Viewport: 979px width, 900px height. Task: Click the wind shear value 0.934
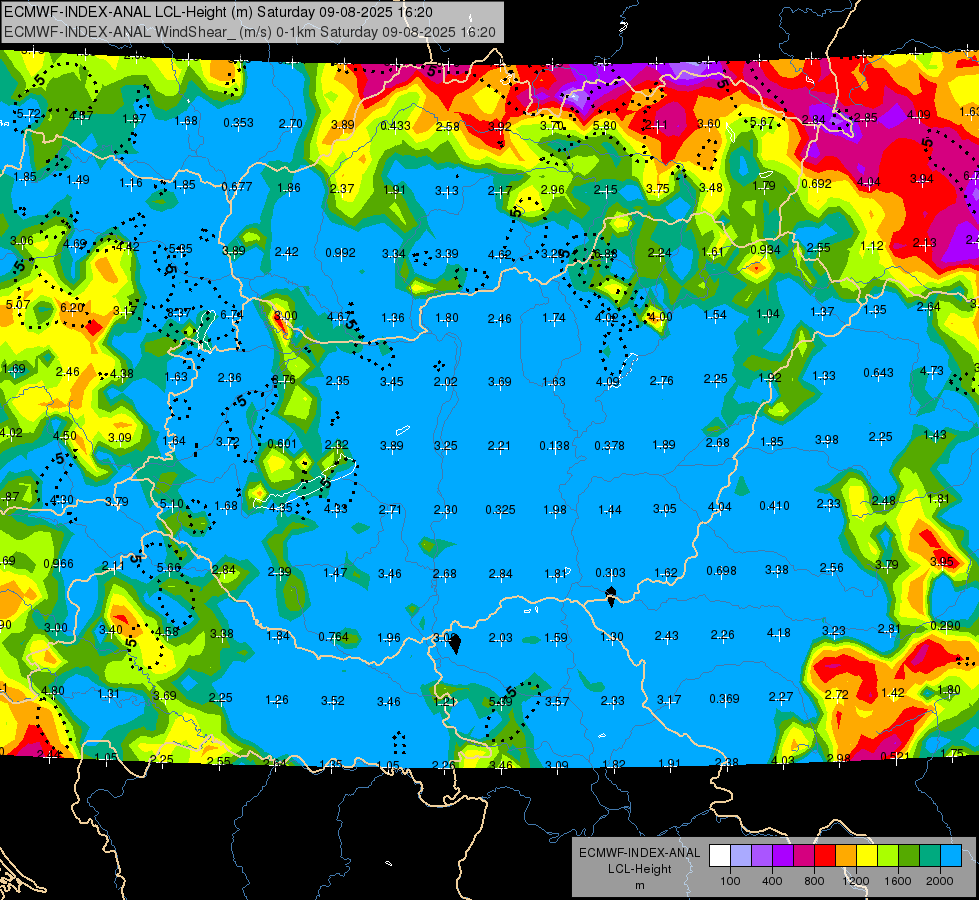765,250
